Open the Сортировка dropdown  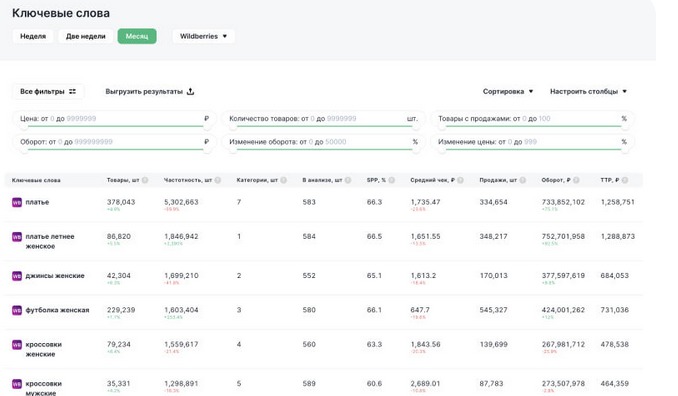[x=508, y=92]
